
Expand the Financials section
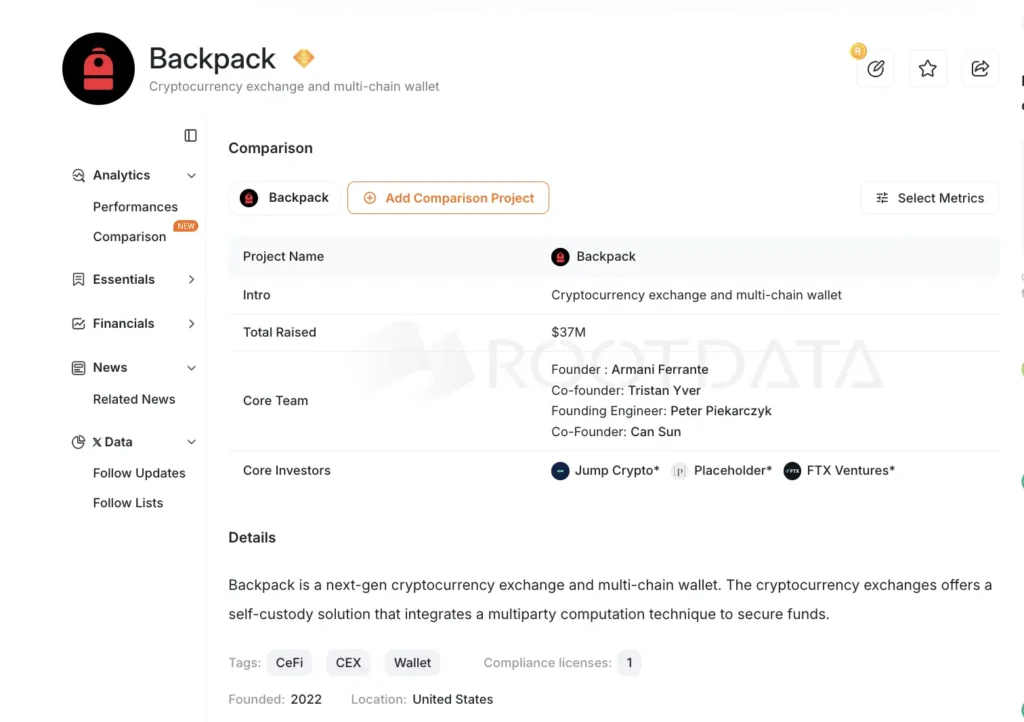click(x=191, y=324)
